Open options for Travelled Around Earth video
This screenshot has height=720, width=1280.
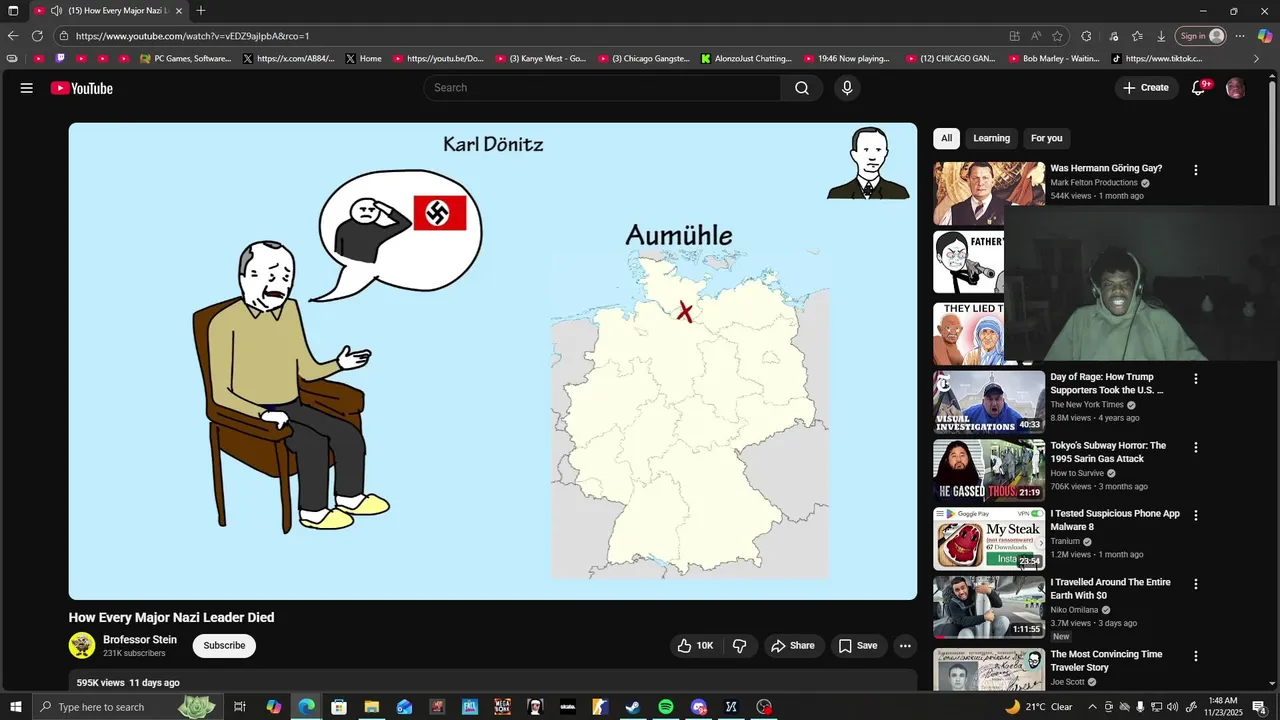click(1196, 584)
